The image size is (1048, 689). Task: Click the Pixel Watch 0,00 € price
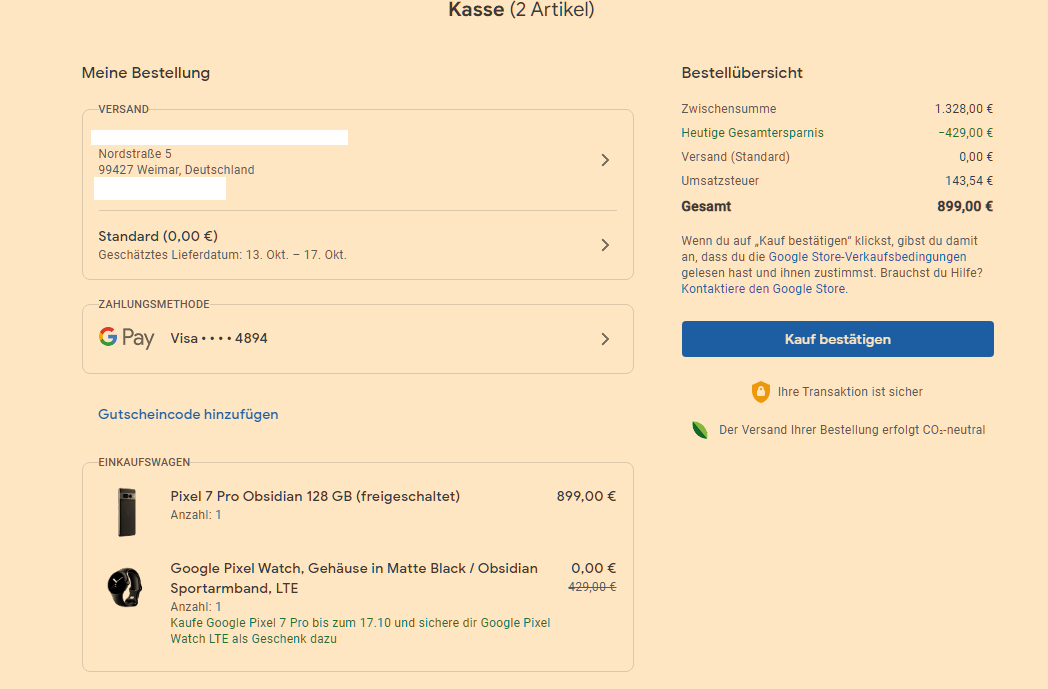(594, 568)
